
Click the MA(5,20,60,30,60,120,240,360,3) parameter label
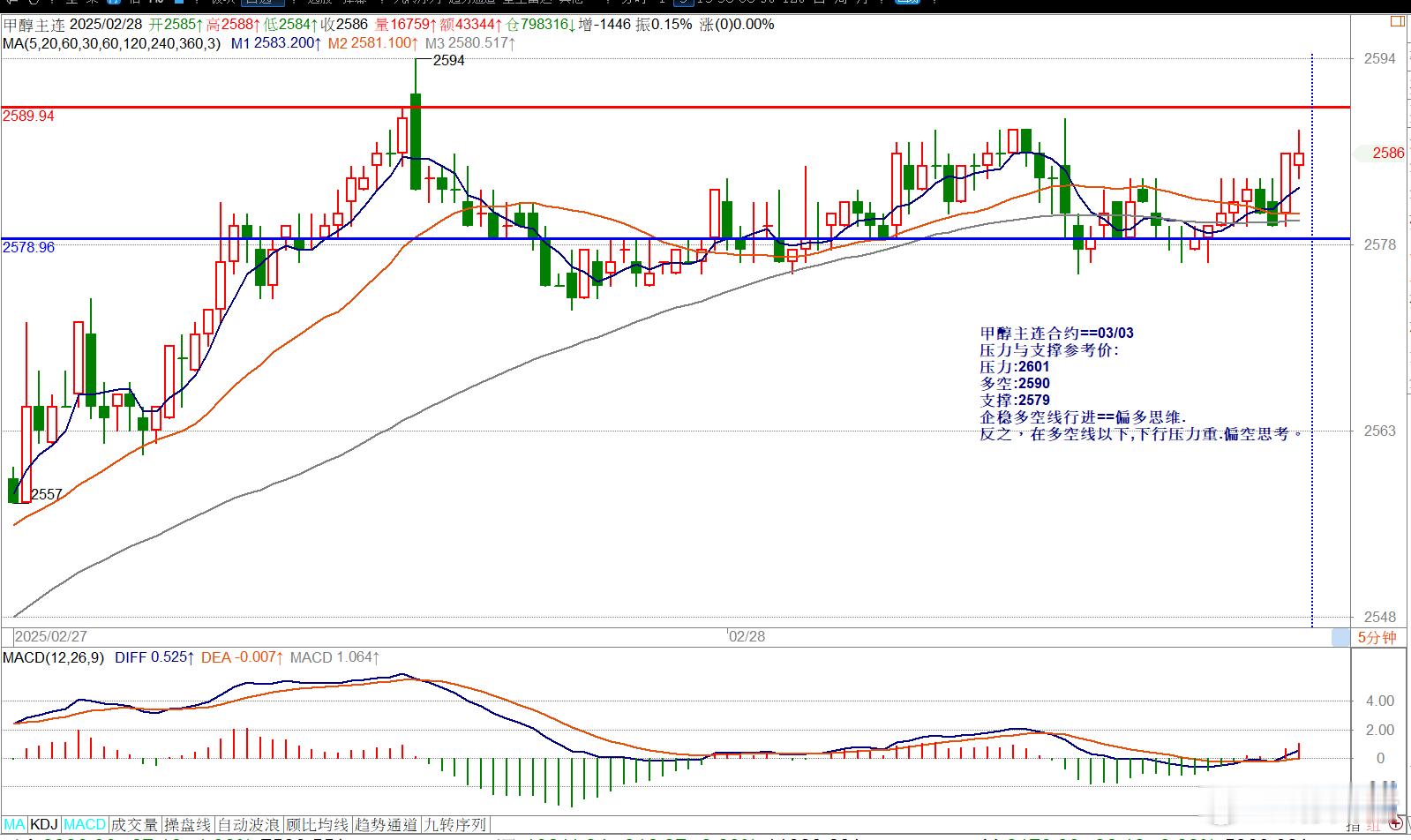[112, 42]
